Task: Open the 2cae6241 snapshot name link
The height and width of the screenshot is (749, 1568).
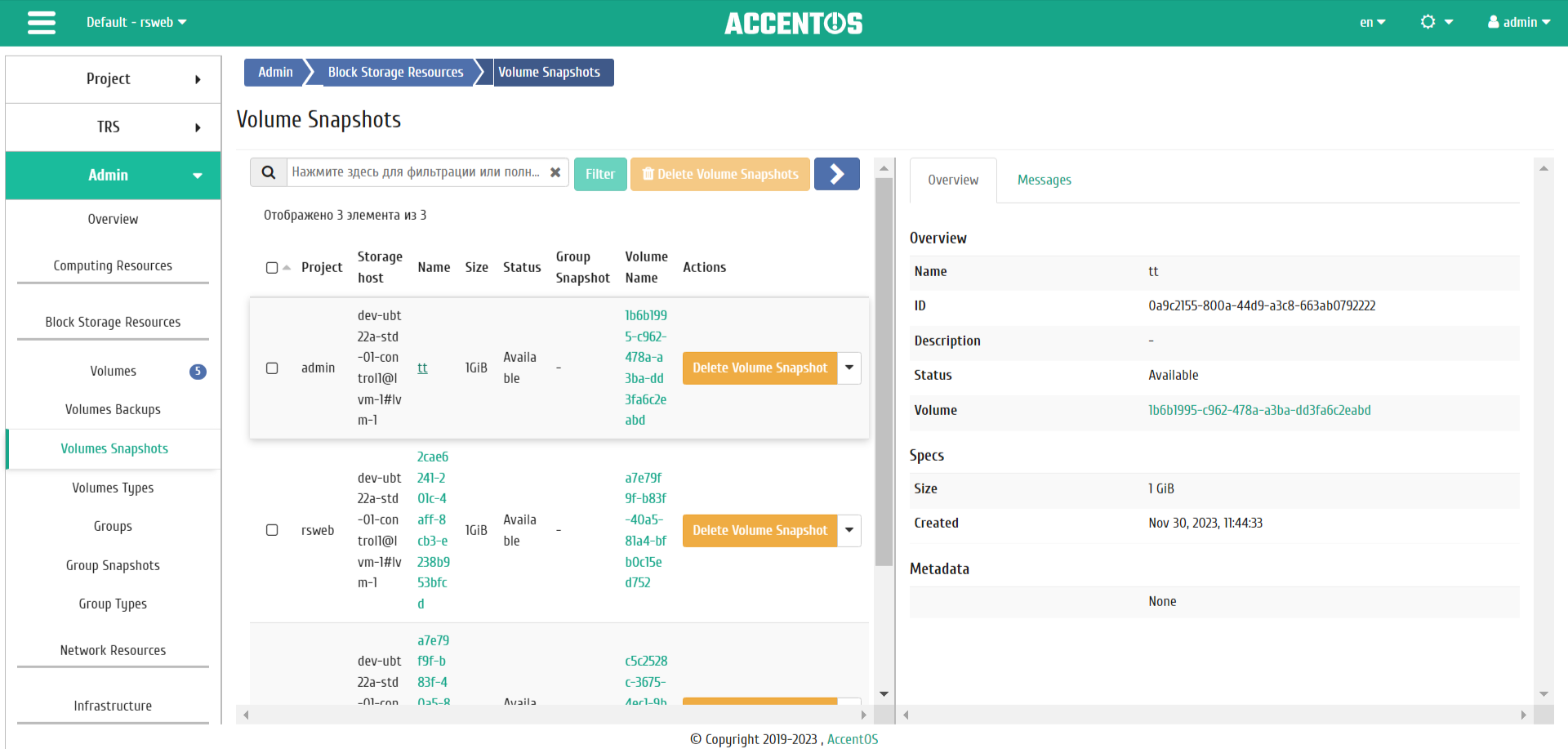Action: [433, 530]
